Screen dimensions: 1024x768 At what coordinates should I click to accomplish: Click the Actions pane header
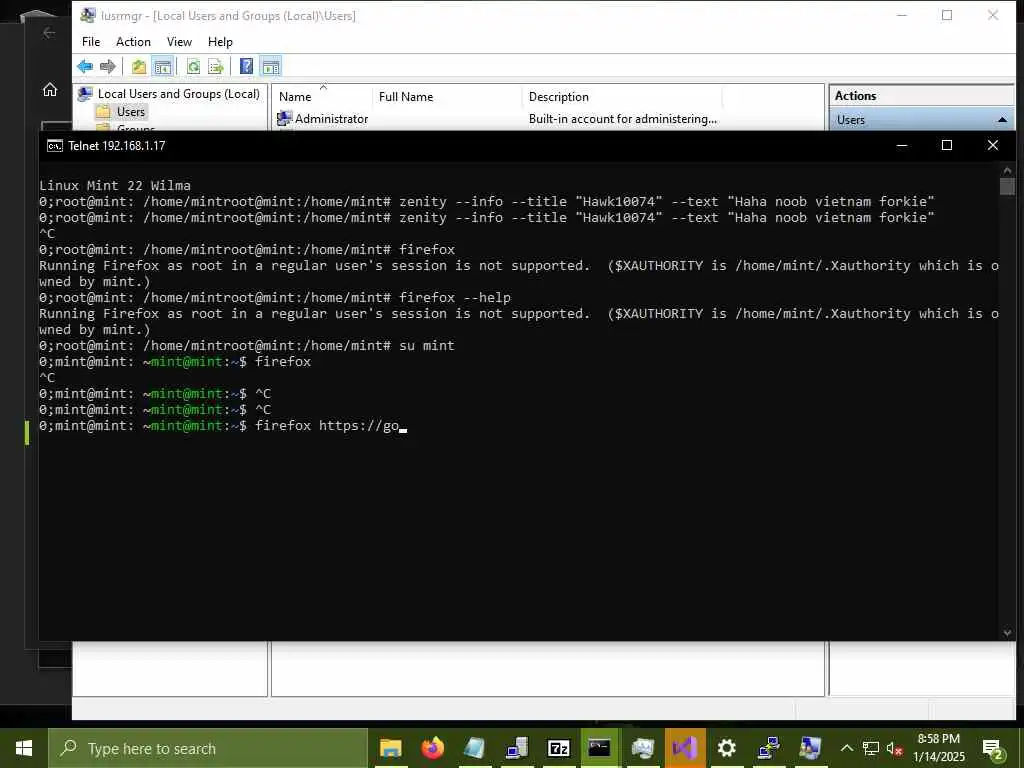click(921, 95)
